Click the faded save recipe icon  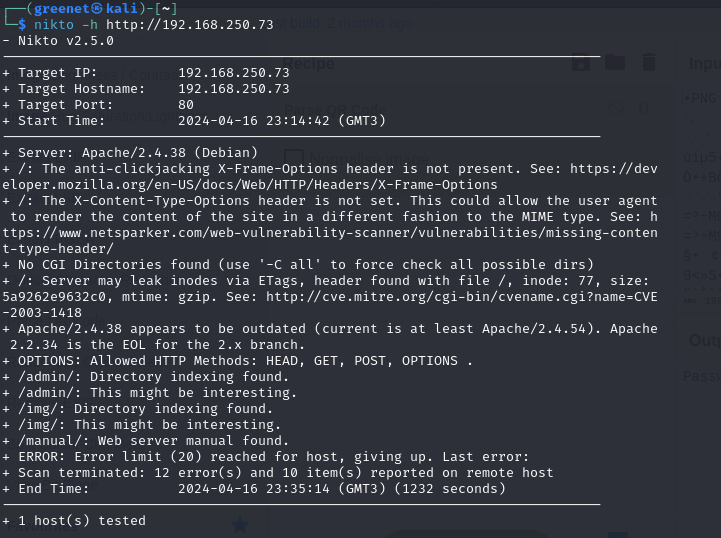click(580, 62)
